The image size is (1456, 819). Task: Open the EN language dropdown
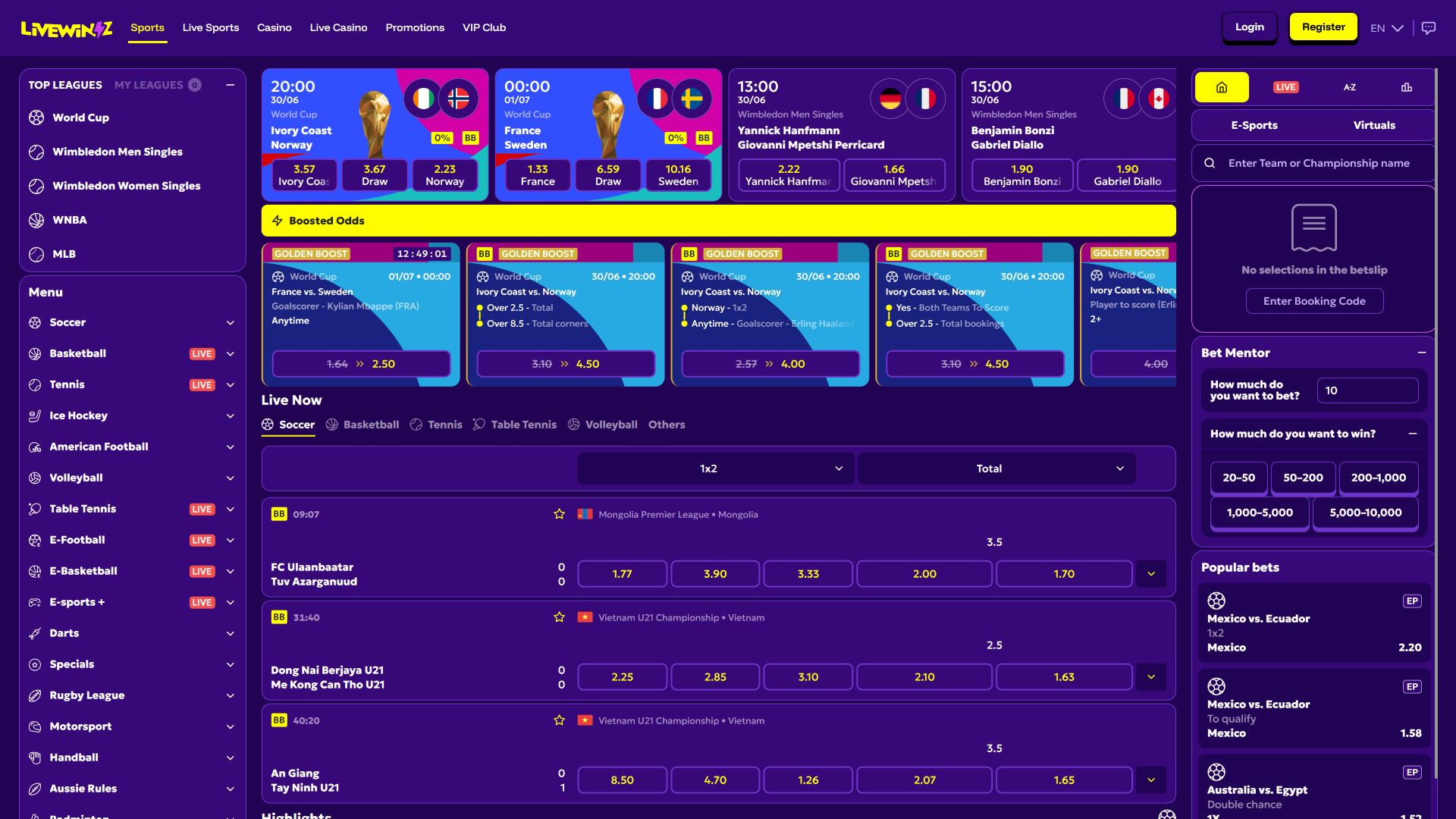[x=1387, y=28]
